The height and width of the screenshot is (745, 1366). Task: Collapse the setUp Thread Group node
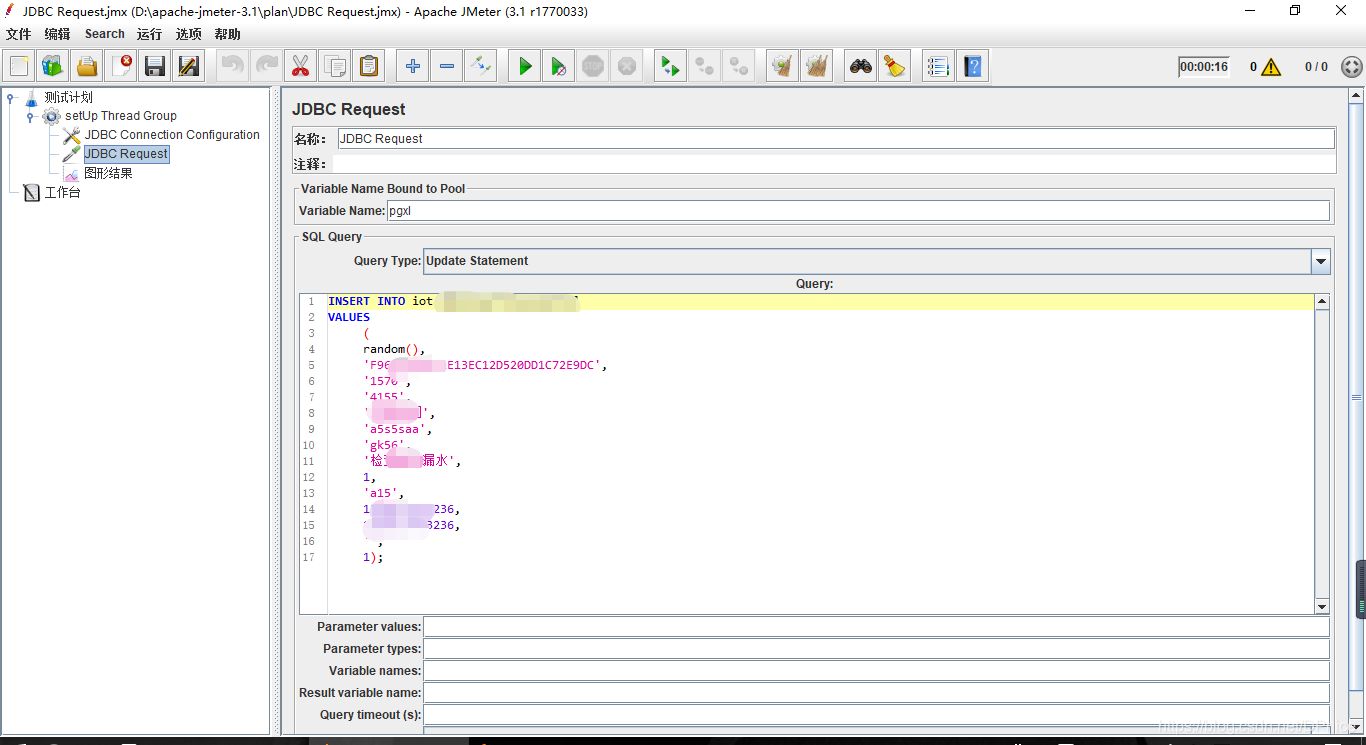31,116
